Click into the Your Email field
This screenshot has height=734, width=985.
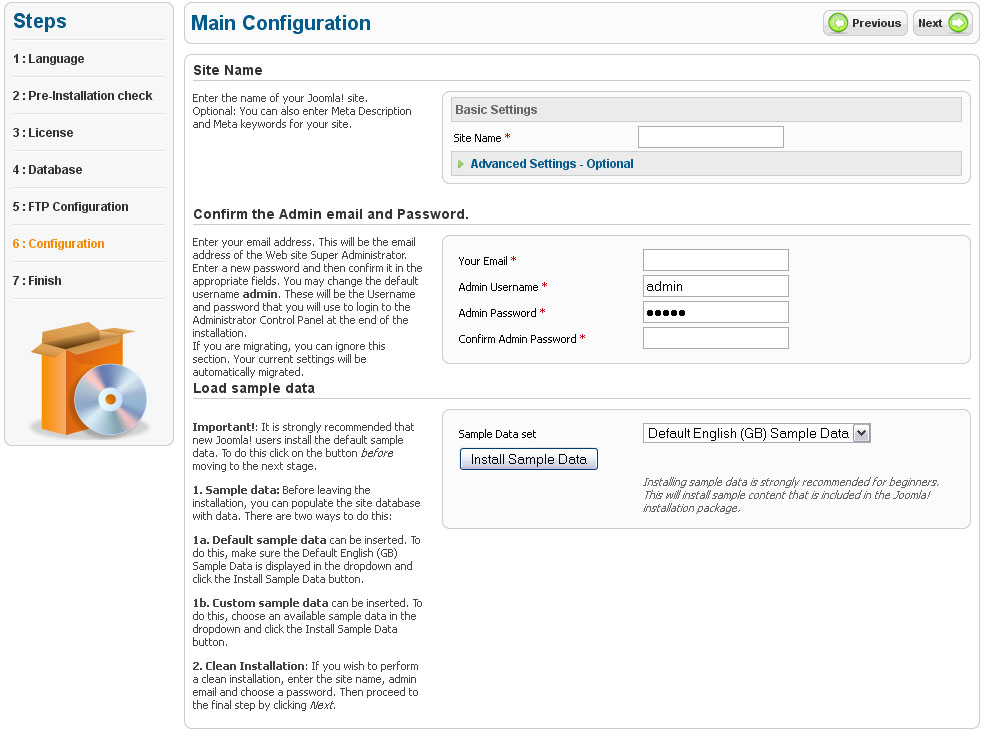click(x=715, y=260)
